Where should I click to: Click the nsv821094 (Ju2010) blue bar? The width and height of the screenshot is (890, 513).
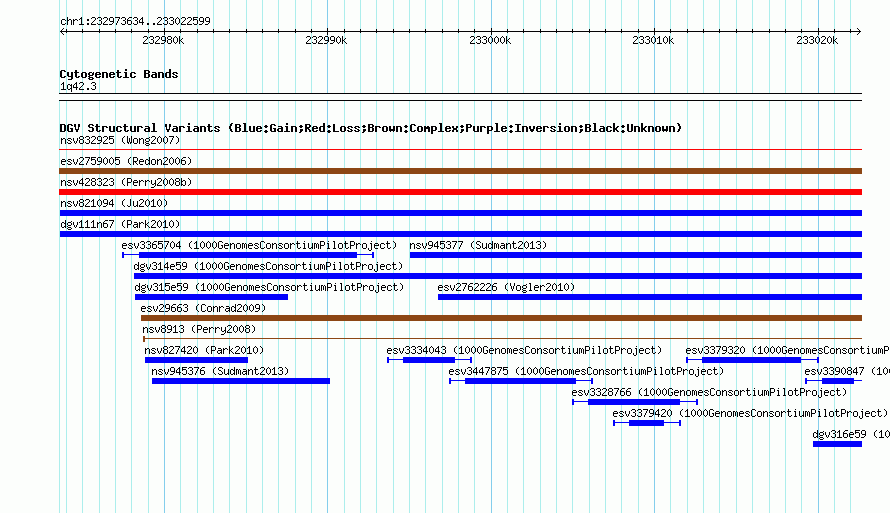coord(460,213)
